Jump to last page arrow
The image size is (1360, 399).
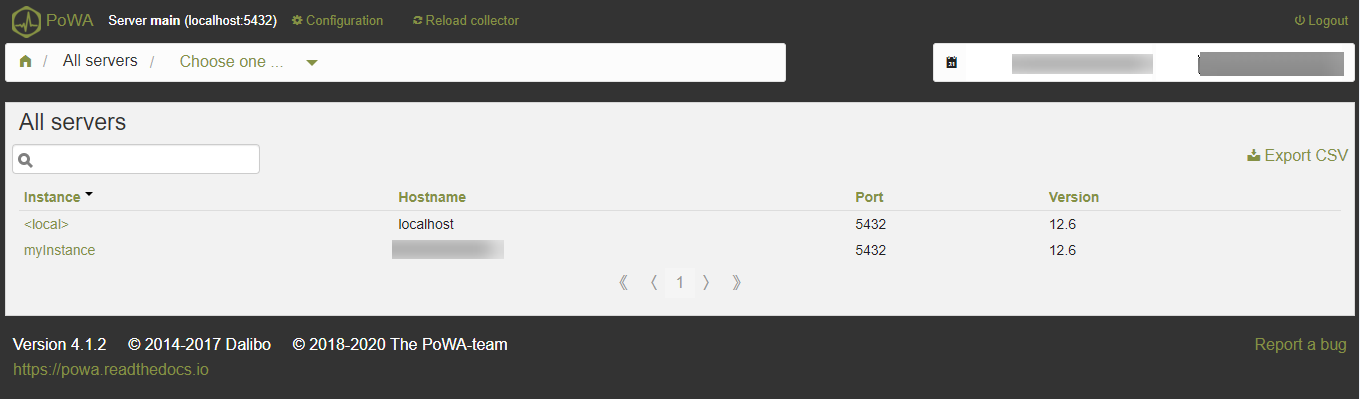[x=737, y=283]
